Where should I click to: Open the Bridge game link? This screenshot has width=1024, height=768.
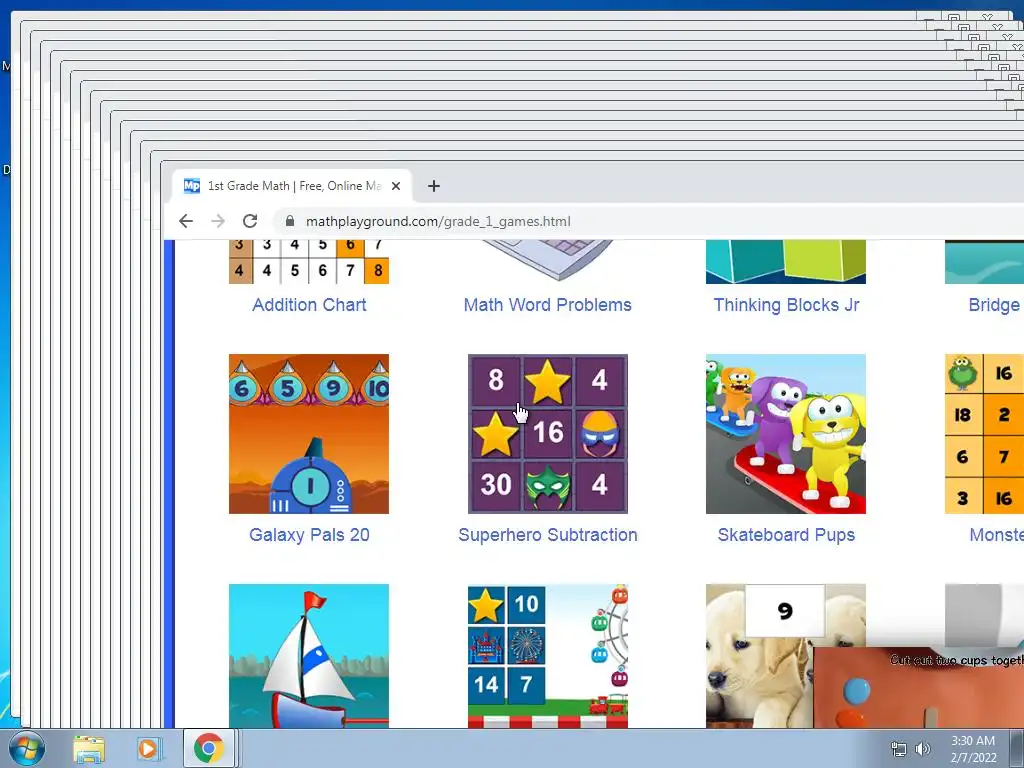pyautogui.click(x=995, y=305)
